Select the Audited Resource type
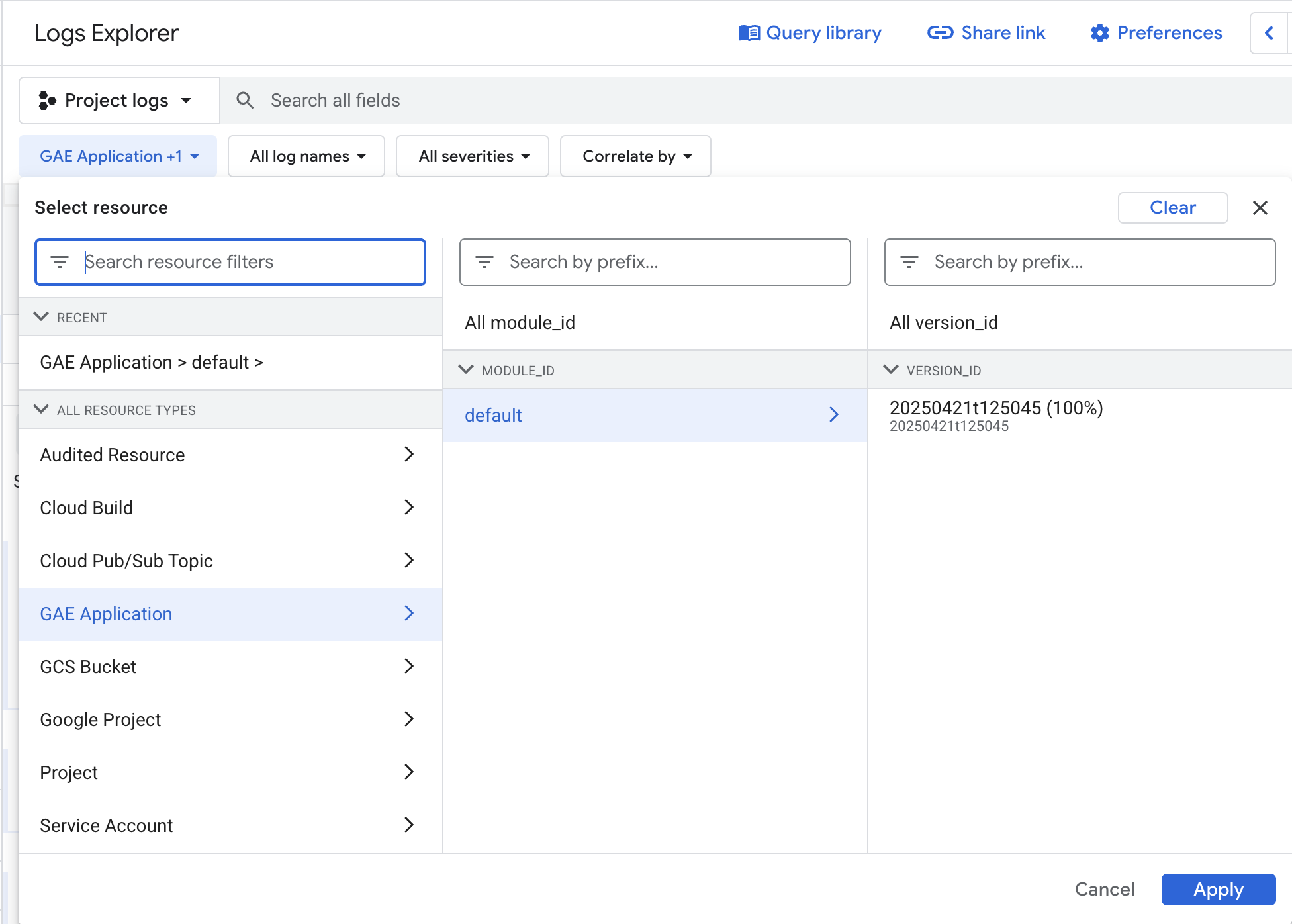1292x924 pixels. pyautogui.click(x=230, y=455)
